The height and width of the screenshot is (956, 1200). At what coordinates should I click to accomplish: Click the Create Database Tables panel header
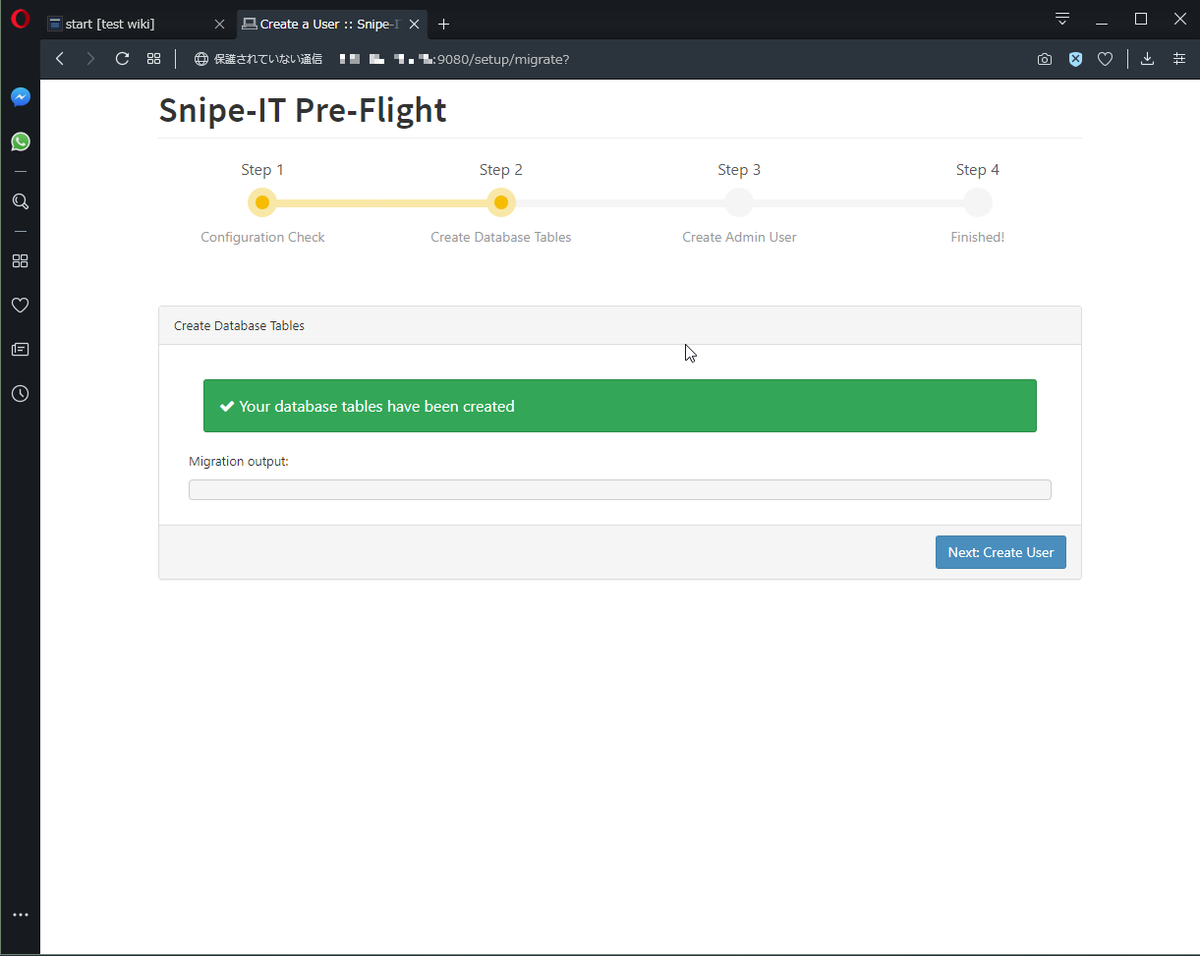(x=620, y=326)
